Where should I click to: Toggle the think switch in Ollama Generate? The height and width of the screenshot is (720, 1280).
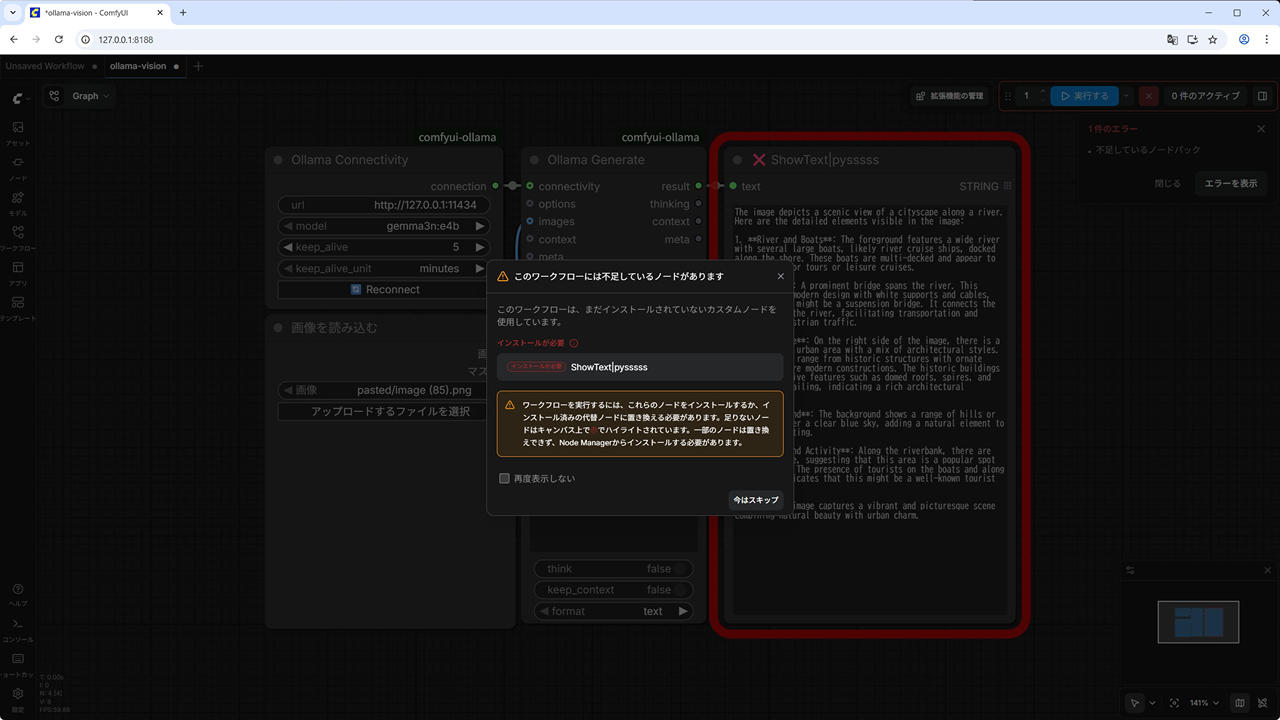(x=680, y=569)
